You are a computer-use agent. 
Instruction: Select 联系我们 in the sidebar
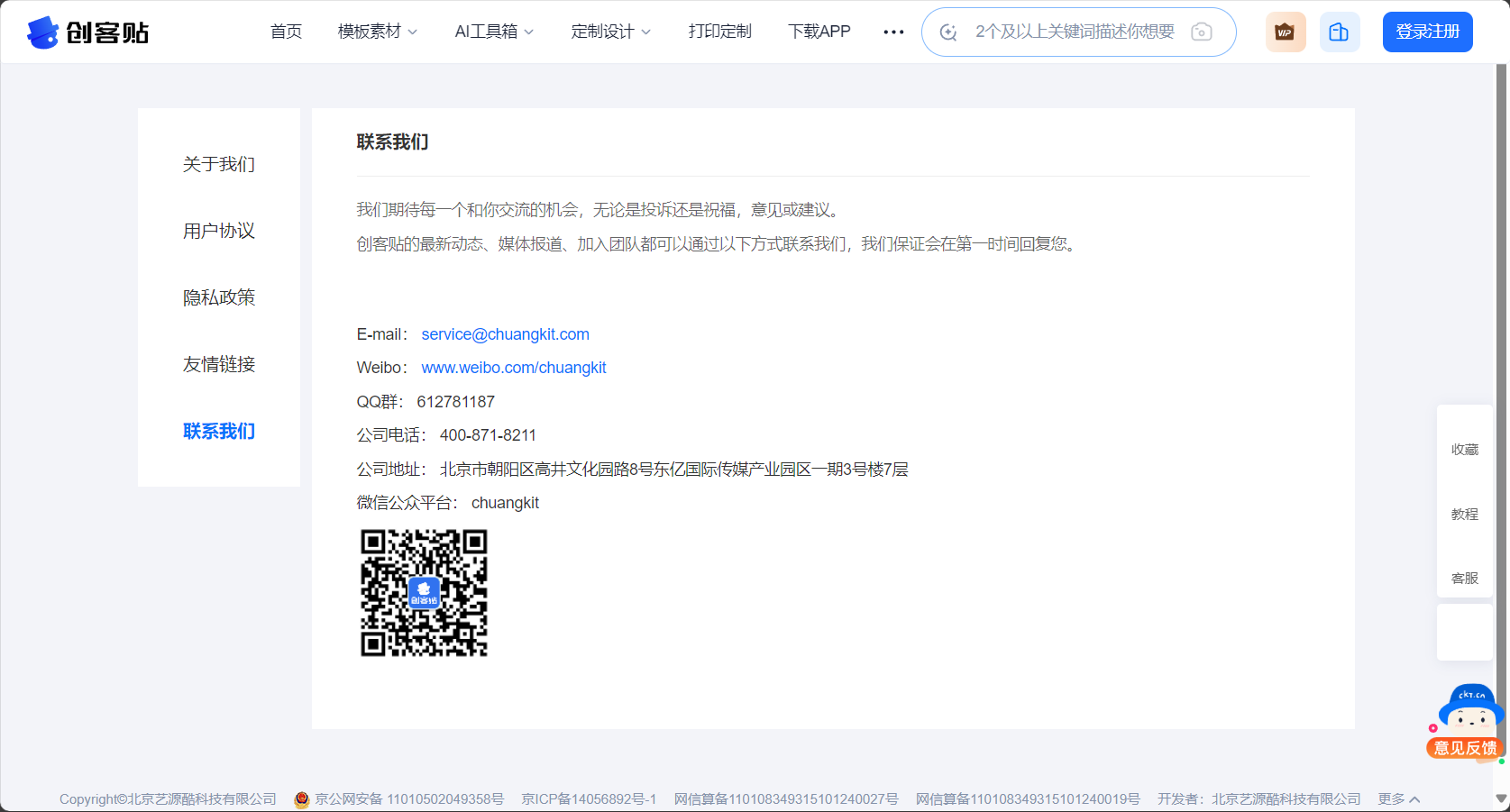pos(219,431)
